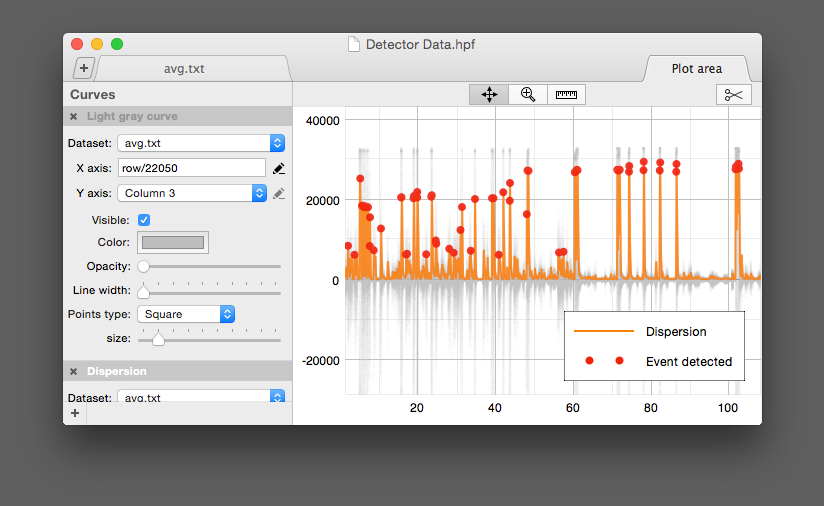Open the Dataset dropdown for Light gray curve
This screenshot has width=824, height=506.
[x=200, y=143]
